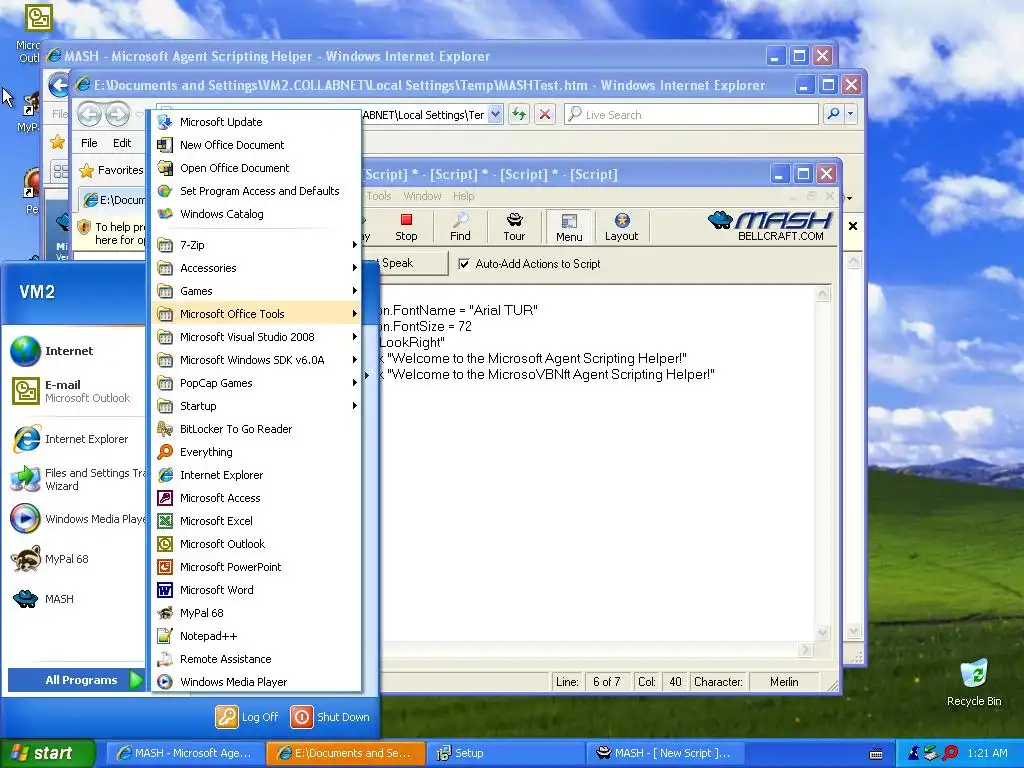Launch Microsoft Access
This screenshot has height=768, width=1024.
(257, 498)
